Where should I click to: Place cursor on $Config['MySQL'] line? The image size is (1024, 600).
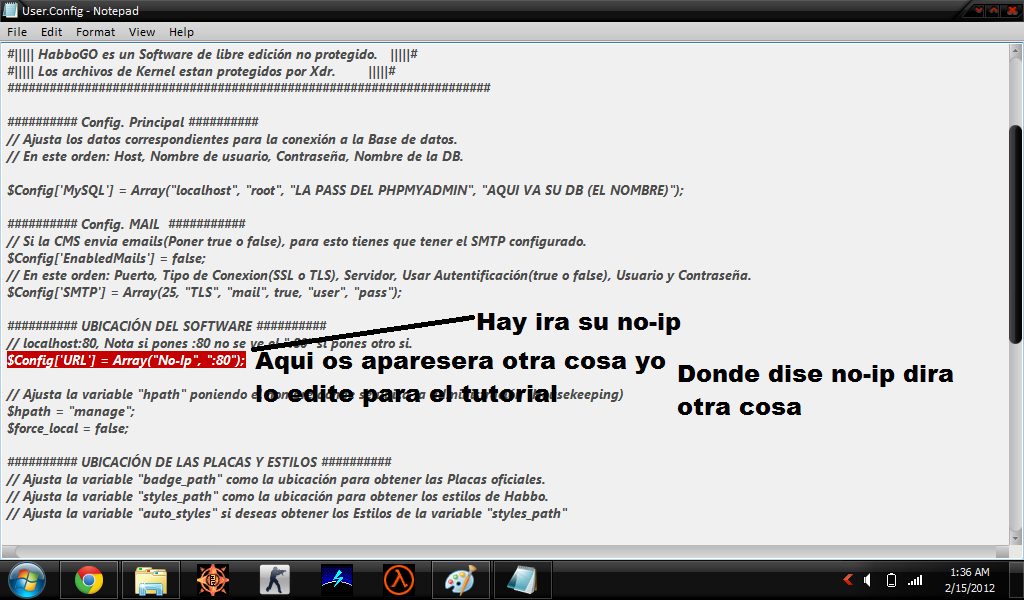[345, 190]
